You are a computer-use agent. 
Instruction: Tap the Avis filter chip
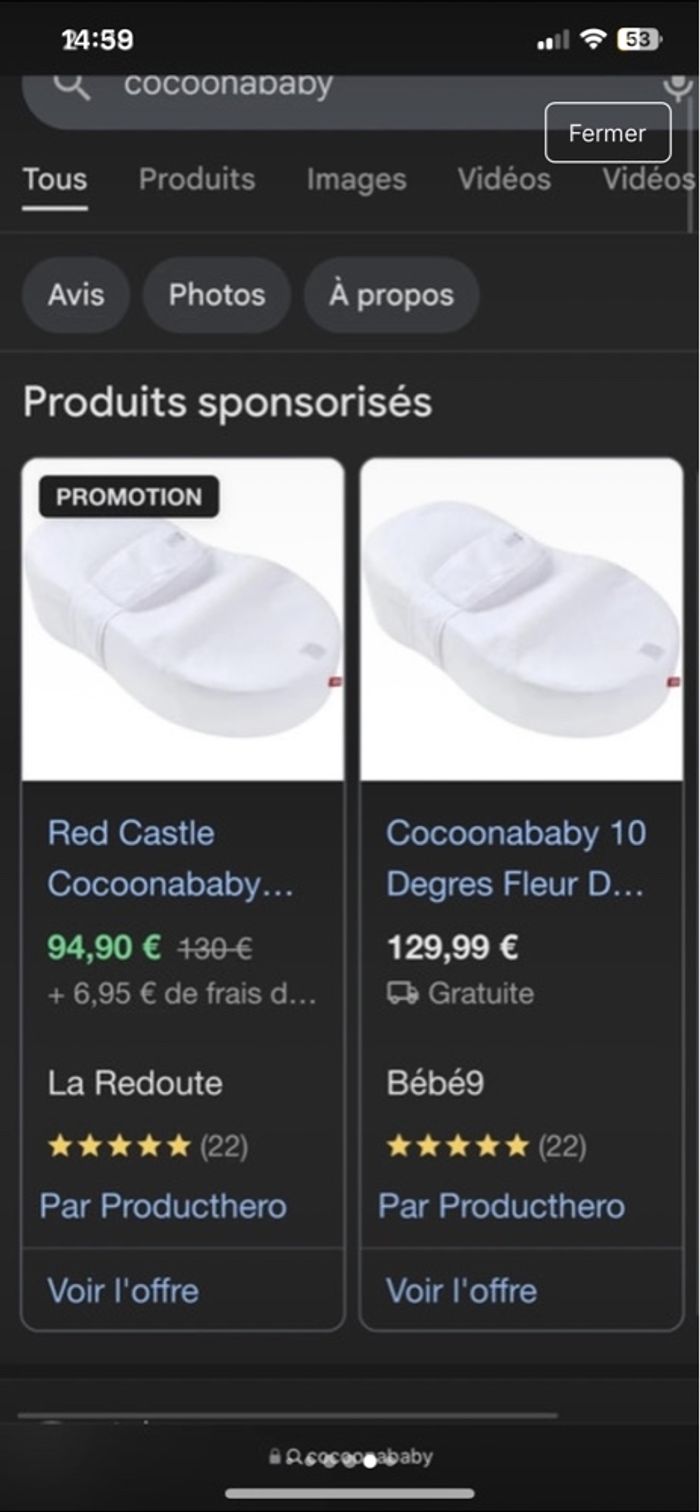(76, 295)
